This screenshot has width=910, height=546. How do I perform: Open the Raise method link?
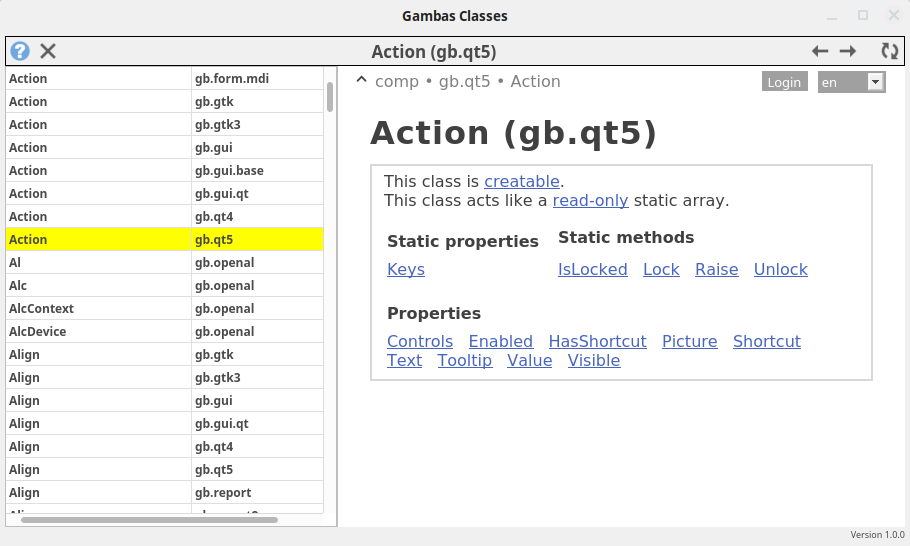click(717, 270)
